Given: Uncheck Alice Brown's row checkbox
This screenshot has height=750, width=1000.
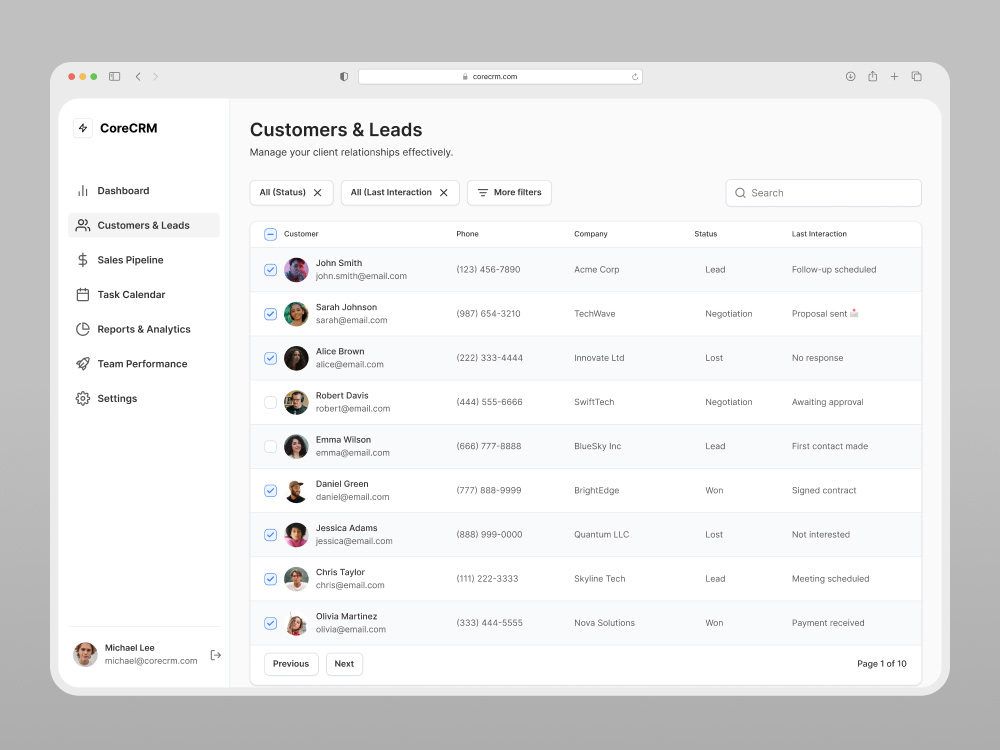Looking at the screenshot, I should tap(270, 358).
